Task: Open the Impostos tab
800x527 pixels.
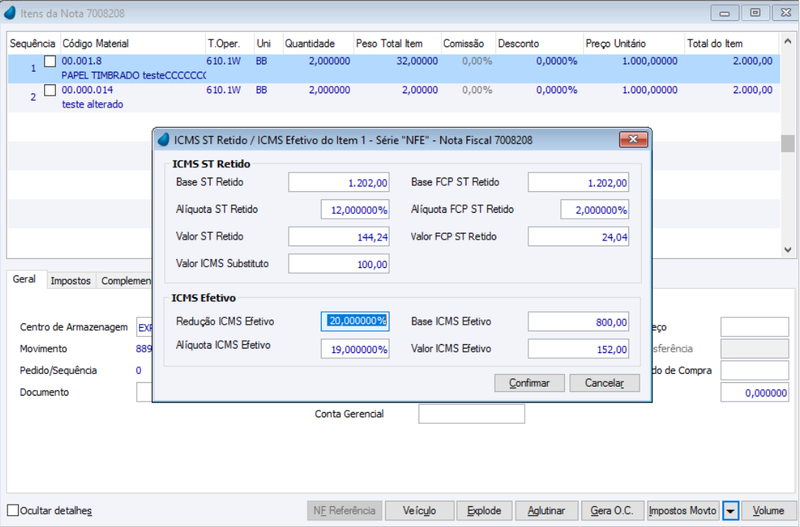Action: [x=70, y=281]
